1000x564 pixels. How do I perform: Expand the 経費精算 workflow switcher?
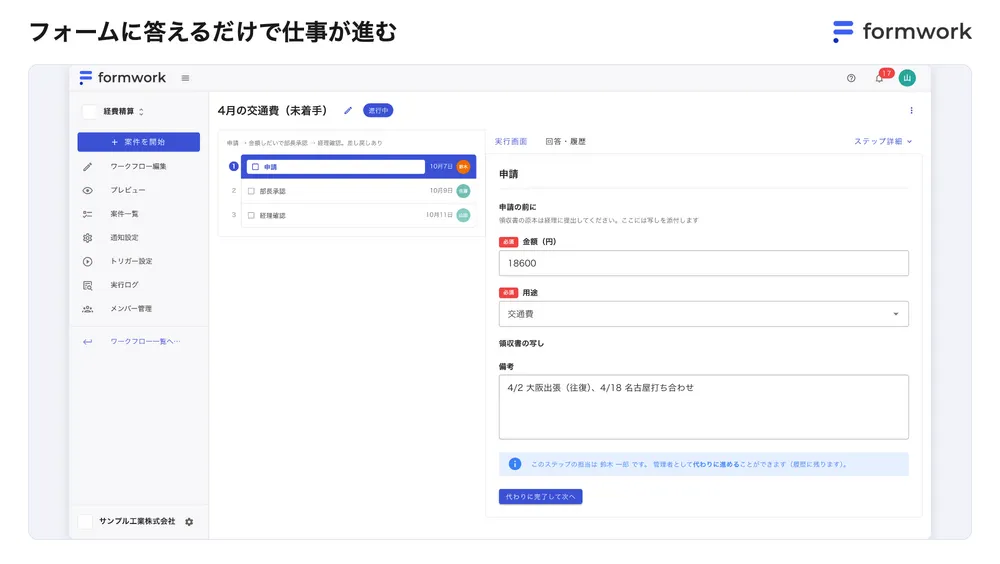(122, 111)
